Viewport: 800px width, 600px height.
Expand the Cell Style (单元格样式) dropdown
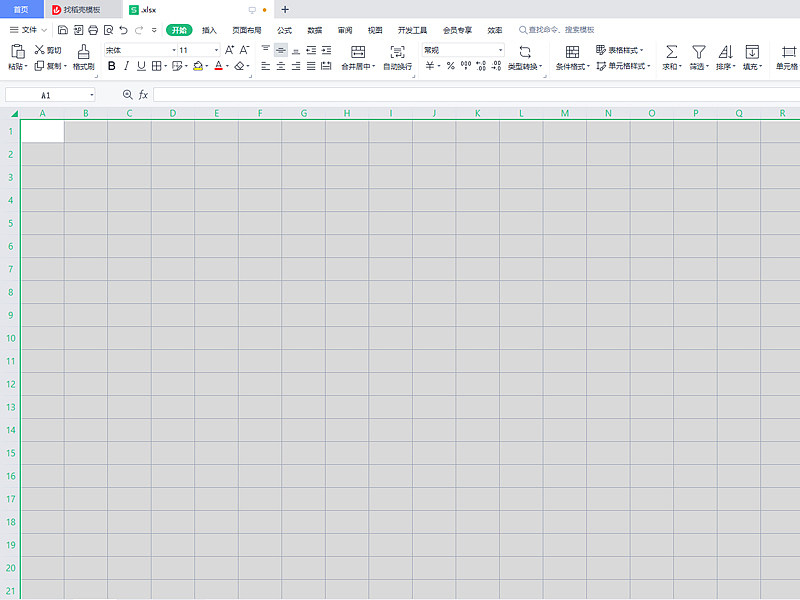(x=648, y=66)
